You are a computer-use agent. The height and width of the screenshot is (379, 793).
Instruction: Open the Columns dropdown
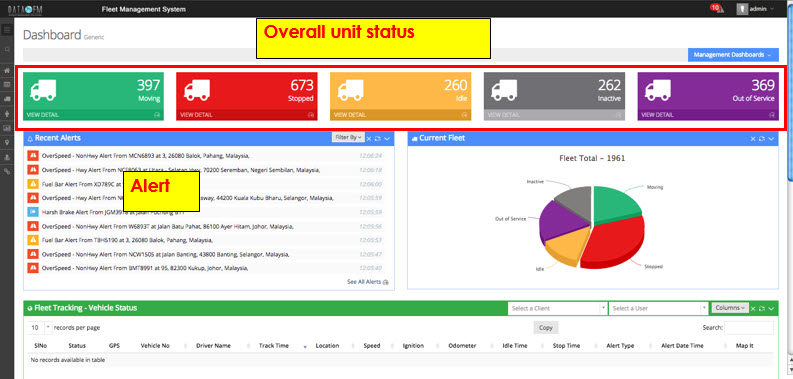(730, 308)
